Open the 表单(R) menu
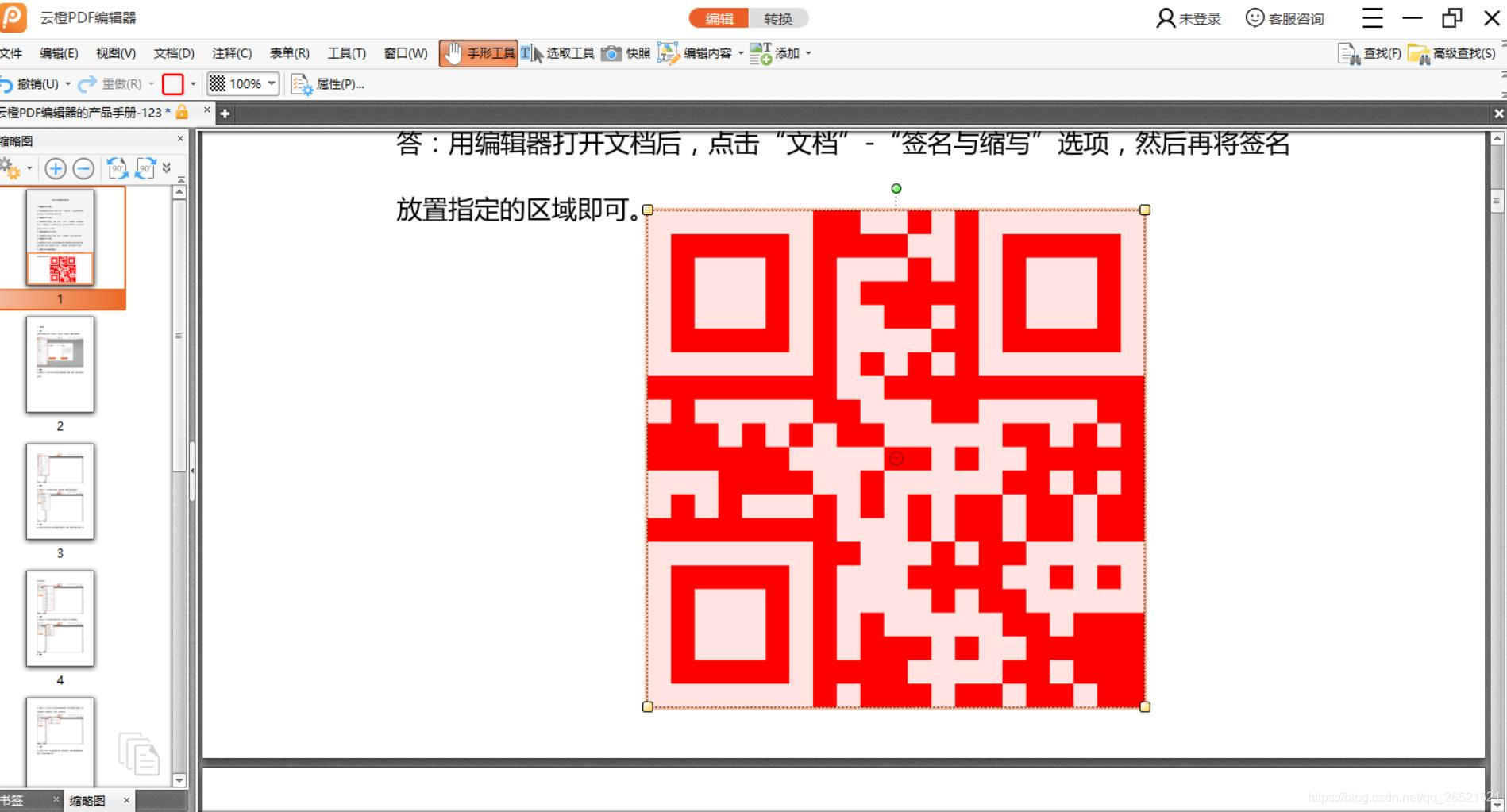 click(x=290, y=53)
